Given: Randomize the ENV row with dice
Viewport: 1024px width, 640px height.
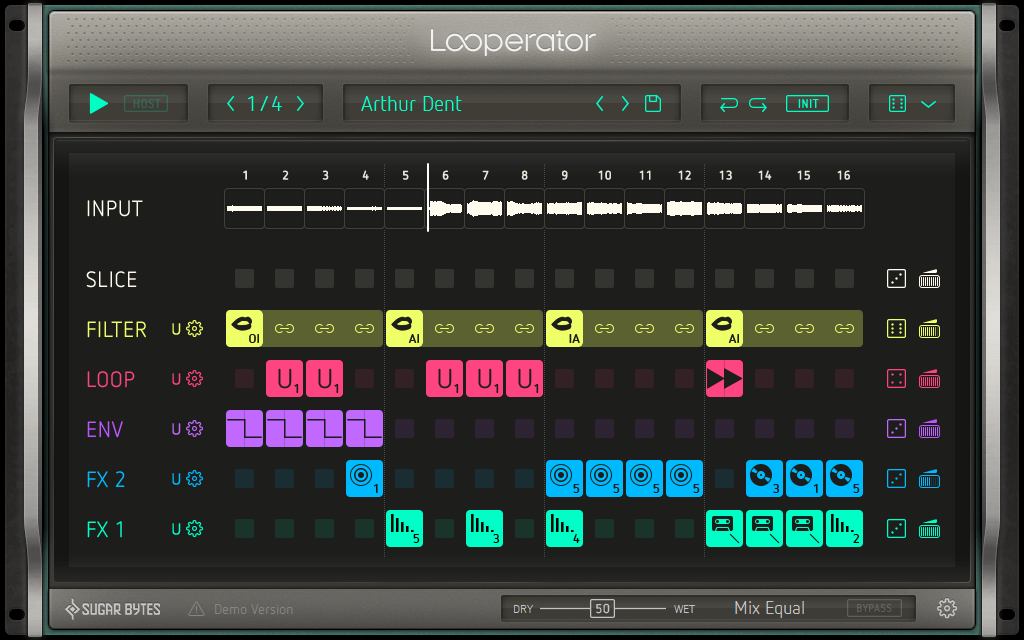Looking at the screenshot, I should [x=897, y=429].
